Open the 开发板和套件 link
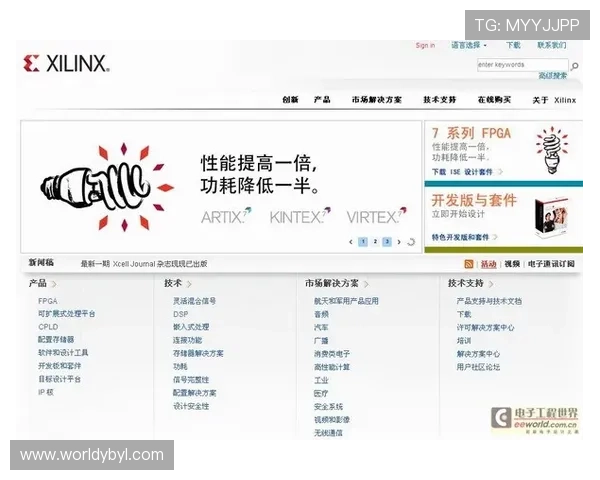This screenshot has width=600, height=480. click(x=59, y=366)
